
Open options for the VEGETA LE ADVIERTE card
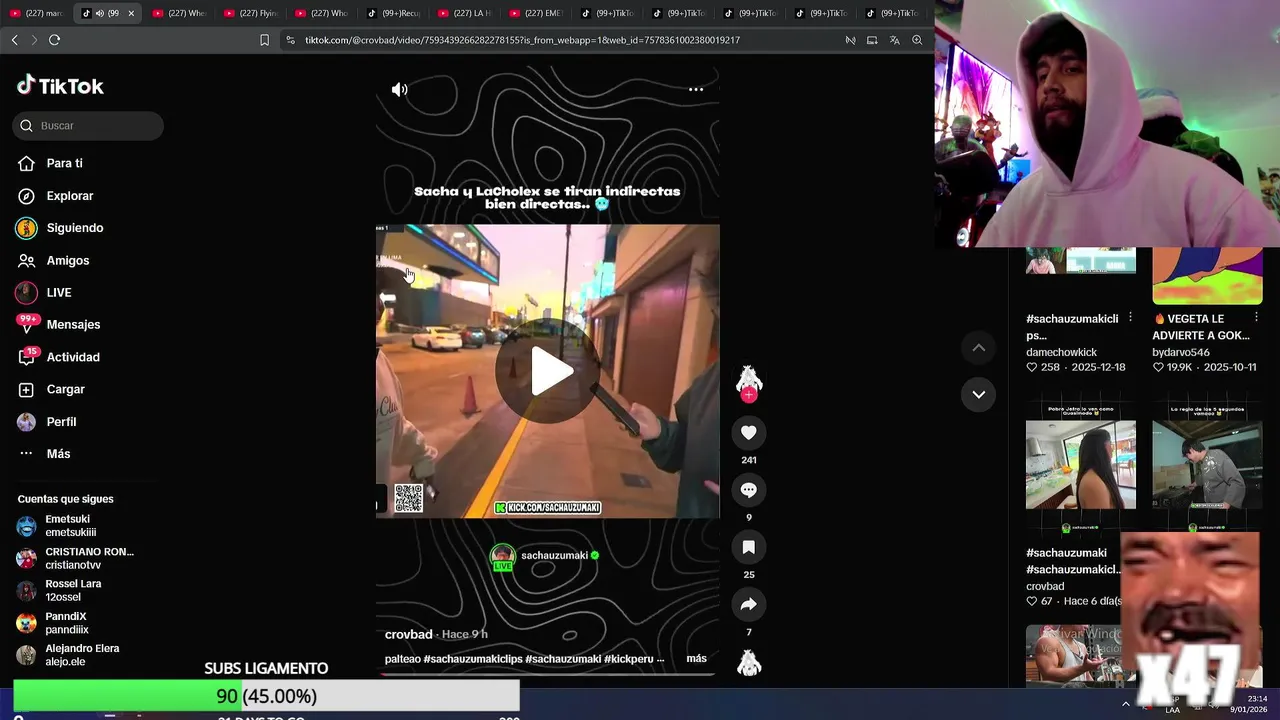[x=1256, y=317]
